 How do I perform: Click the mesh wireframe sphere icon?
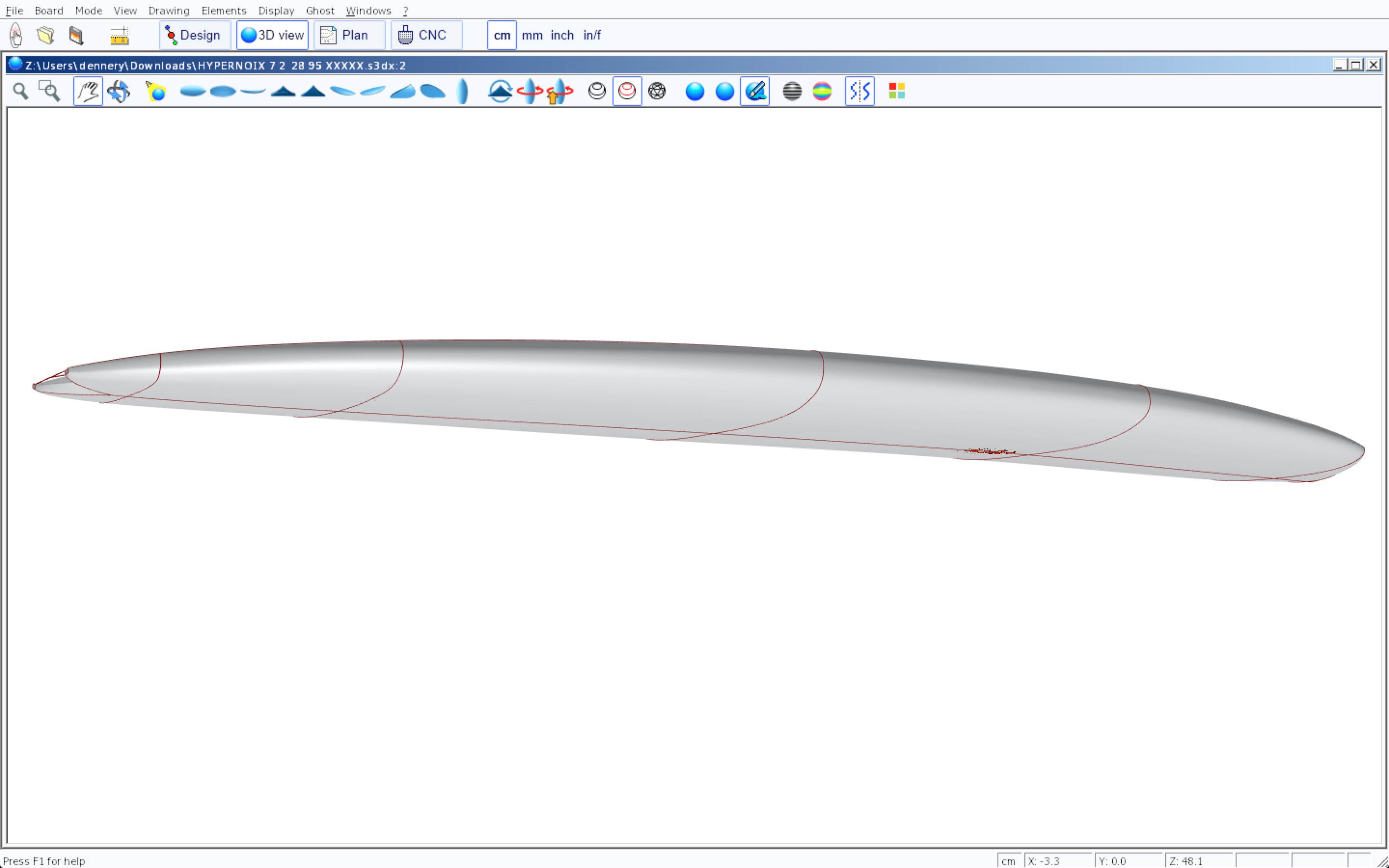(656, 91)
